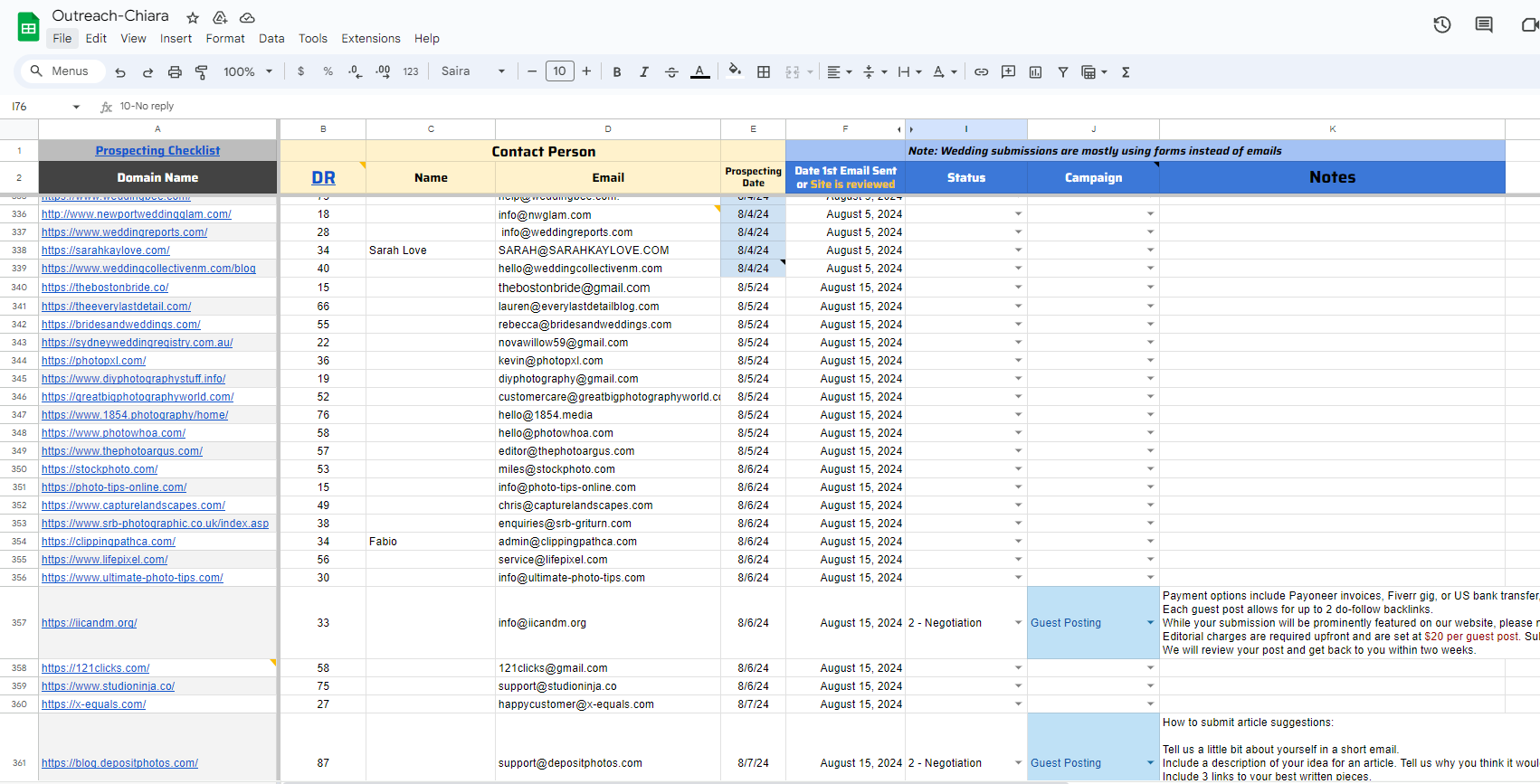Open the fill color picker
1540x784 pixels.
click(735, 71)
